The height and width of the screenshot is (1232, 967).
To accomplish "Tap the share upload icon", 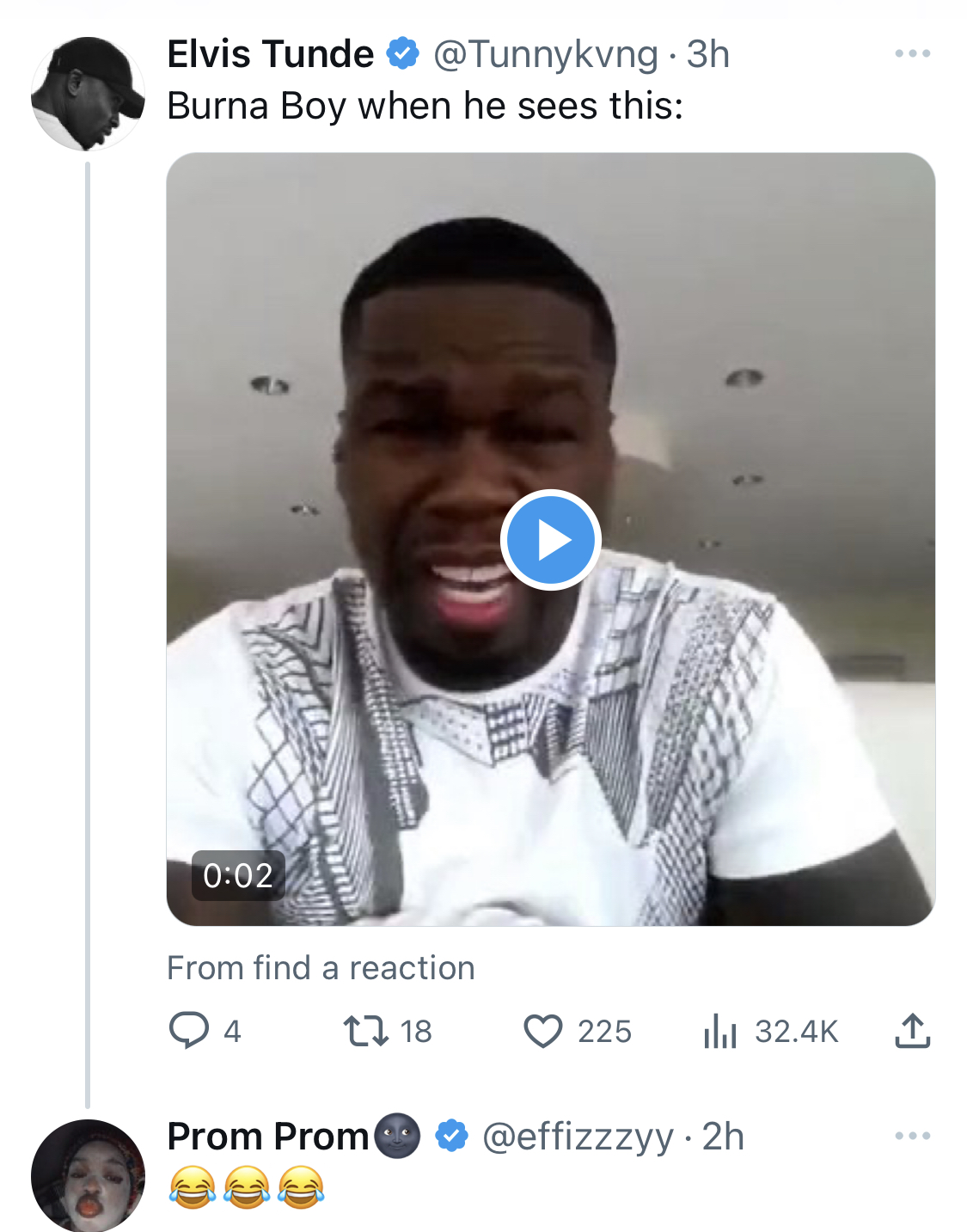I will (913, 1030).
